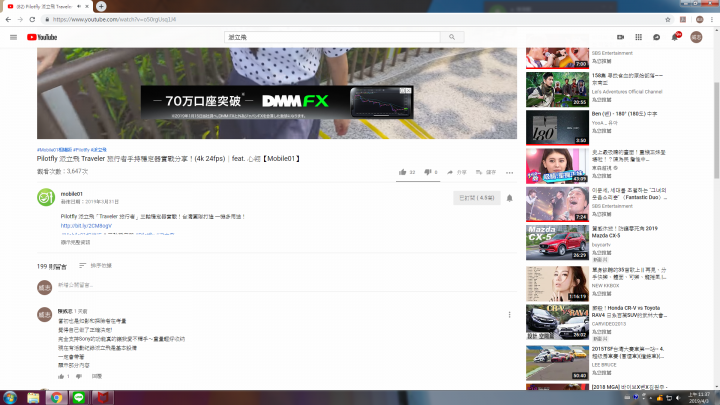This screenshot has width=720, height=405.
Task: Open the Windows Start button
Action: click(10, 398)
